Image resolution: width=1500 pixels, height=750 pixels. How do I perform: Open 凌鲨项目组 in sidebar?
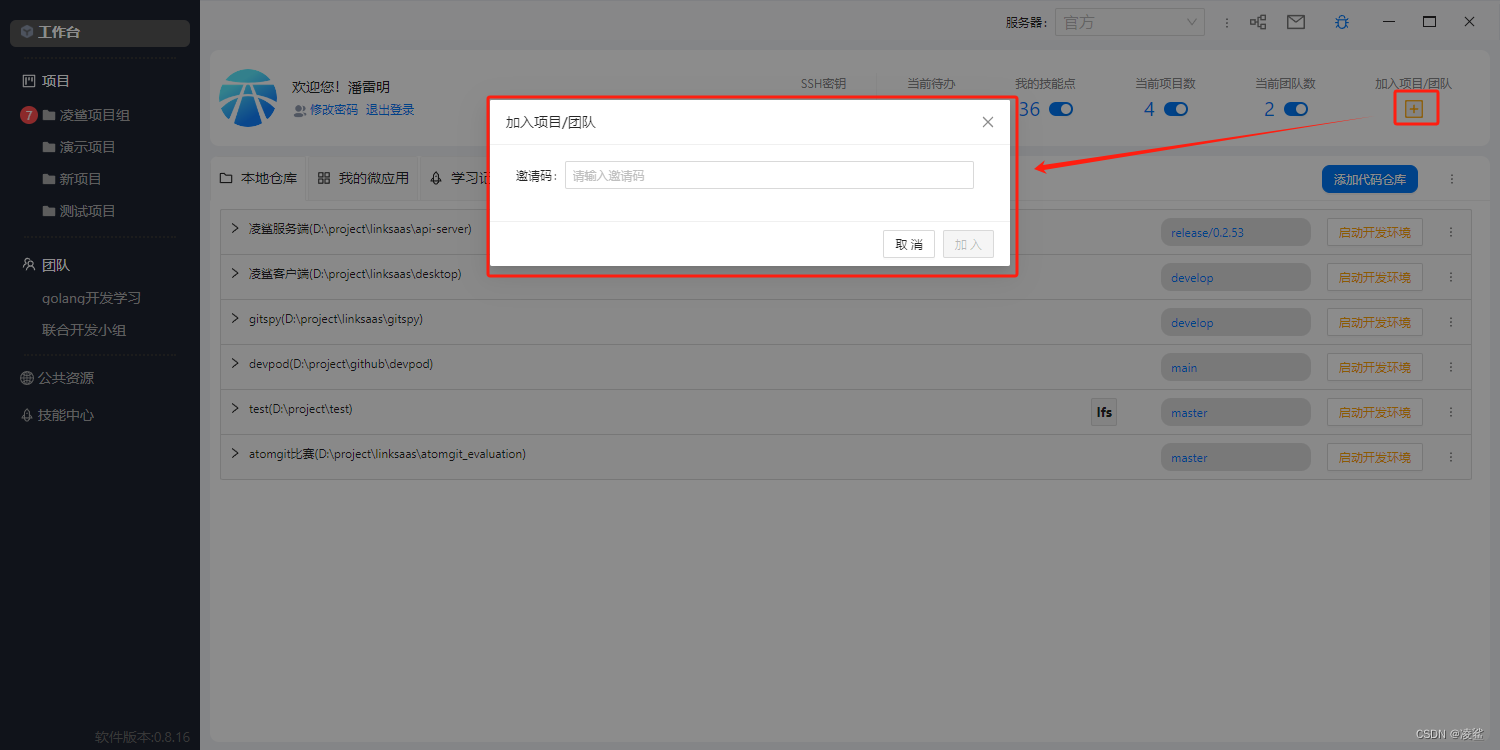(95, 115)
